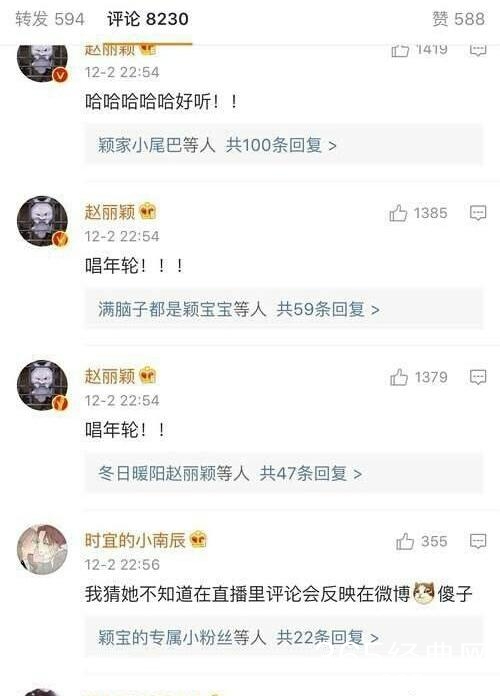Switch to 赞 588 tab
Viewport: 500px width, 696px height.
point(458,19)
